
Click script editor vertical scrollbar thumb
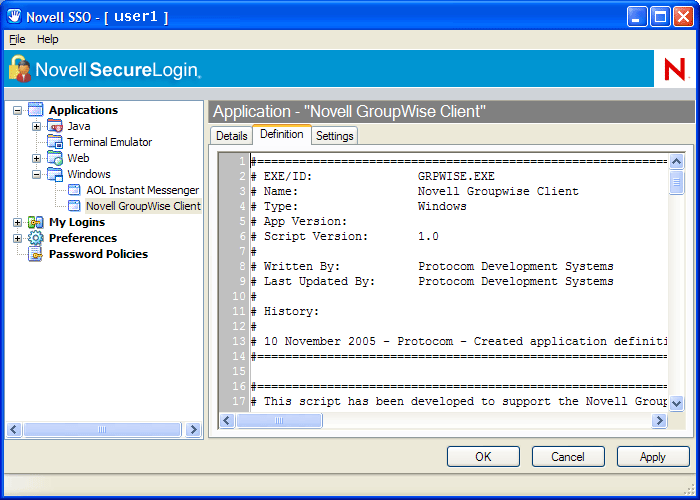tap(677, 182)
